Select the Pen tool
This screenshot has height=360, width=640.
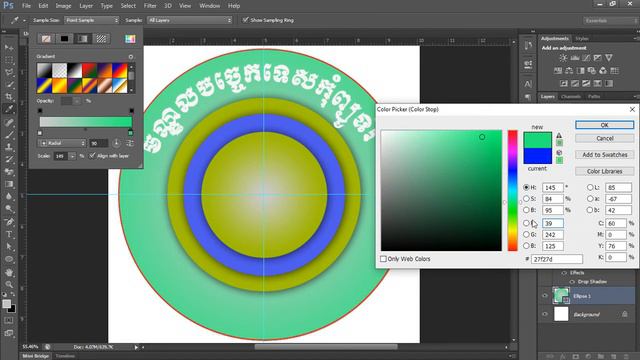9,222
